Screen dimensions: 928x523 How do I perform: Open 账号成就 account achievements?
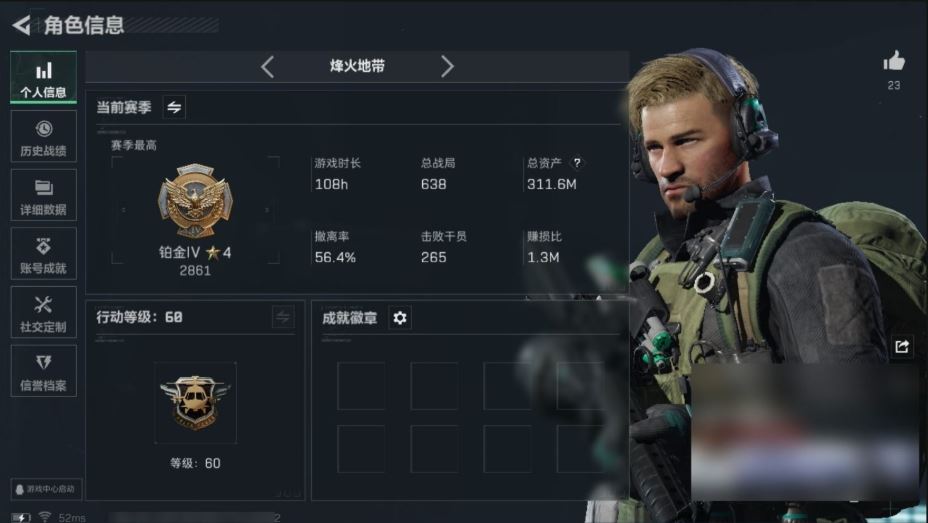(43, 254)
